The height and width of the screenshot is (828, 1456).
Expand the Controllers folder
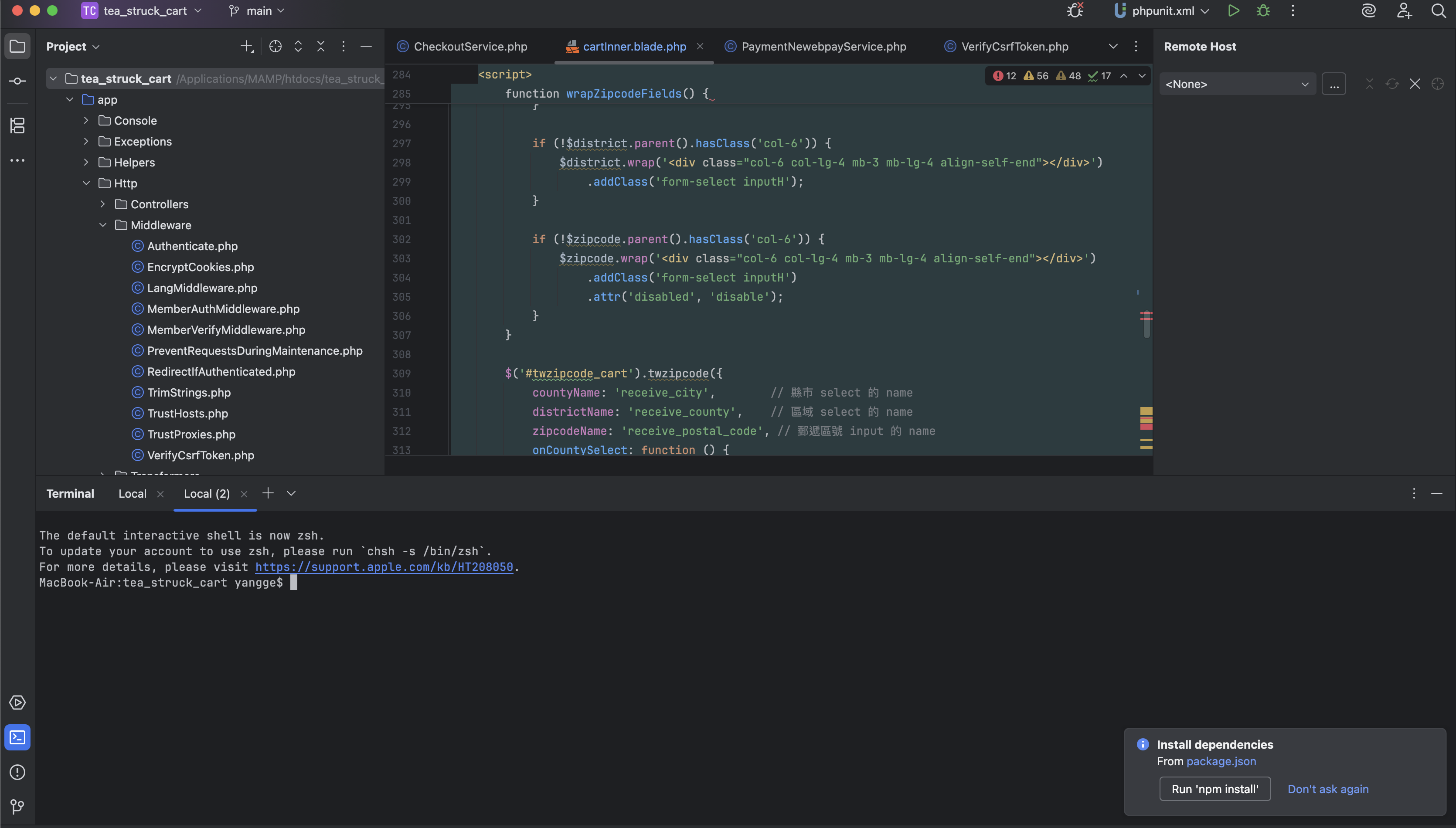103,204
